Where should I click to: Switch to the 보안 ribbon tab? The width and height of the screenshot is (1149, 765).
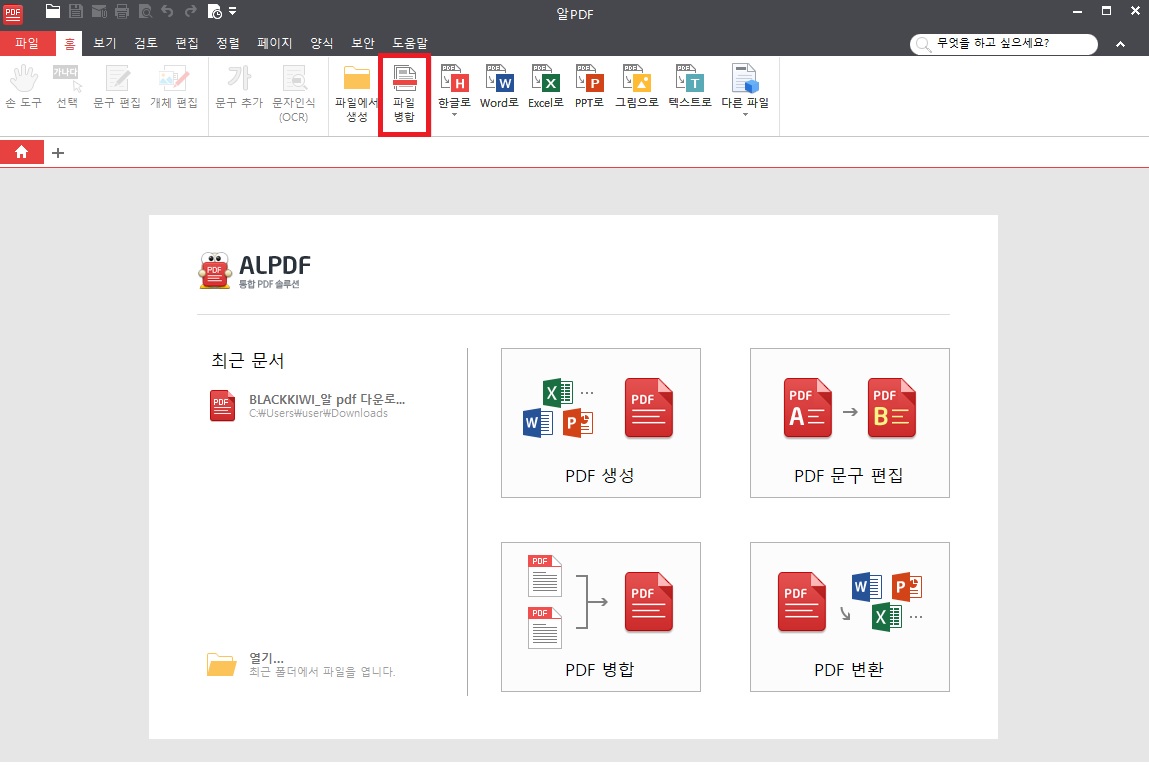[363, 43]
